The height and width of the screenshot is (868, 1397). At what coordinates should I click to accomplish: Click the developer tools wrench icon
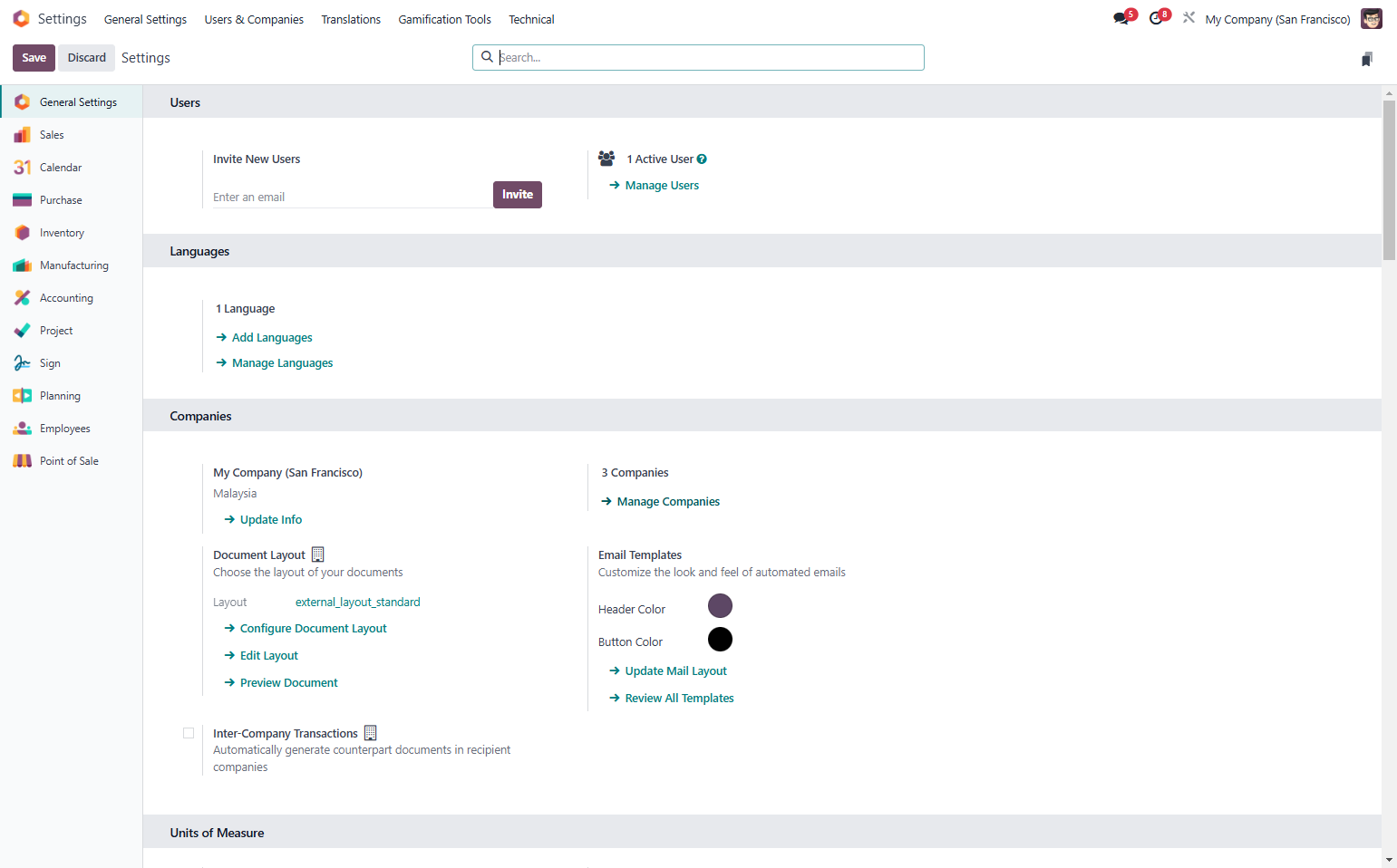pyautogui.click(x=1188, y=18)
